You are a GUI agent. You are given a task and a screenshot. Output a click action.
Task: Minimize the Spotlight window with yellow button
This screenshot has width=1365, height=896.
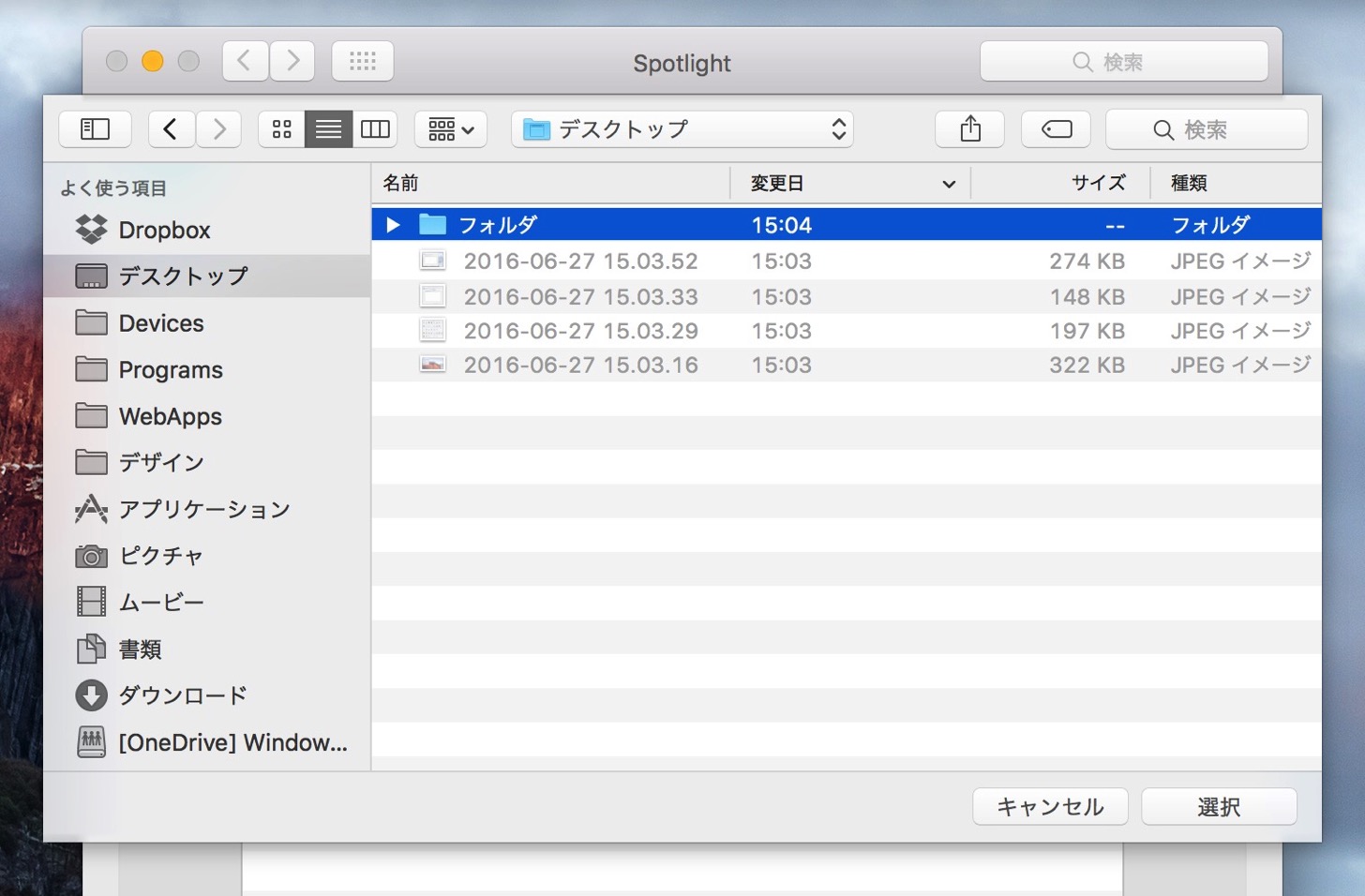pyautogui.click(x=152, y=61)
